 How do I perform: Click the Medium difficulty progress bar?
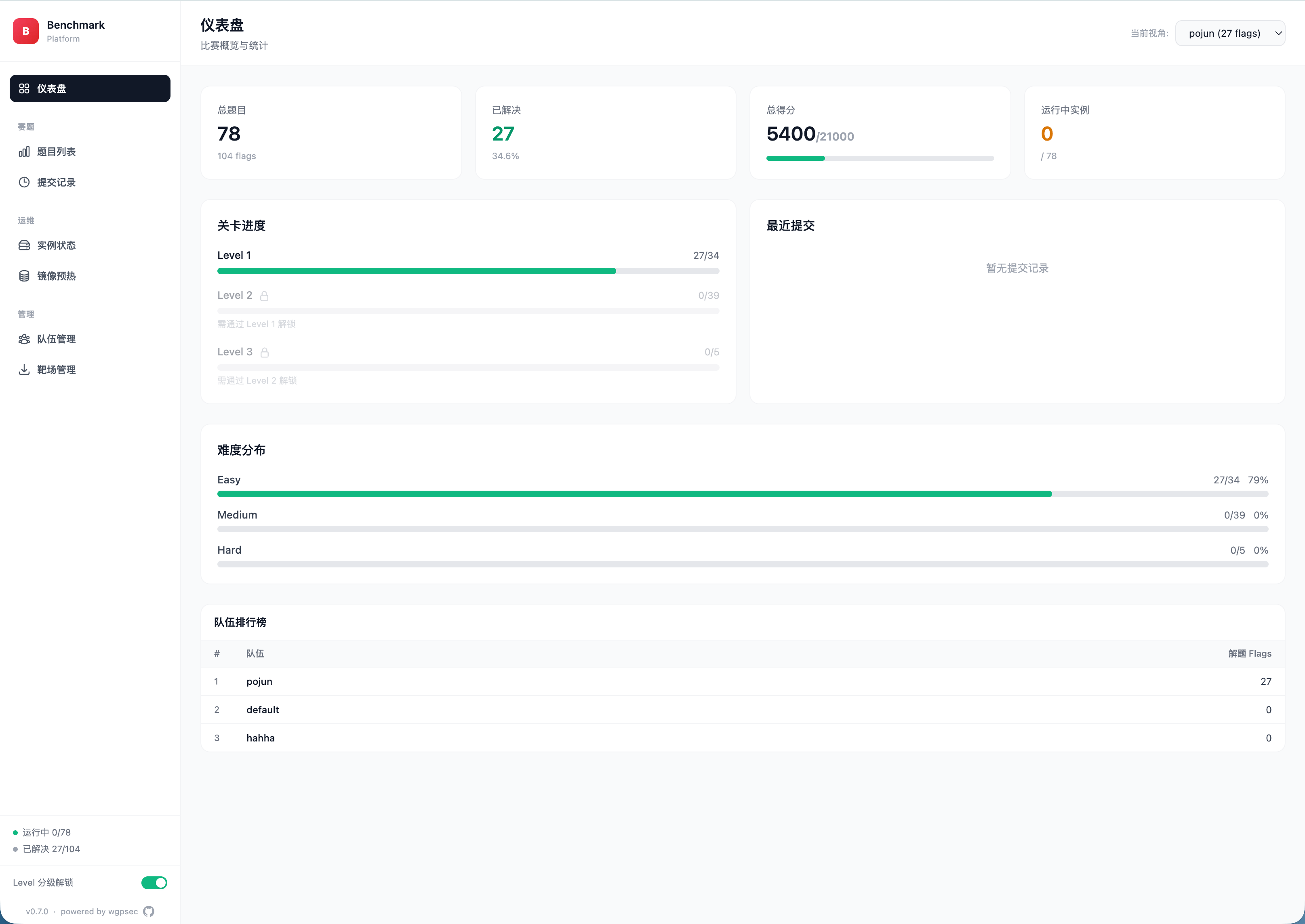(743, 529)
